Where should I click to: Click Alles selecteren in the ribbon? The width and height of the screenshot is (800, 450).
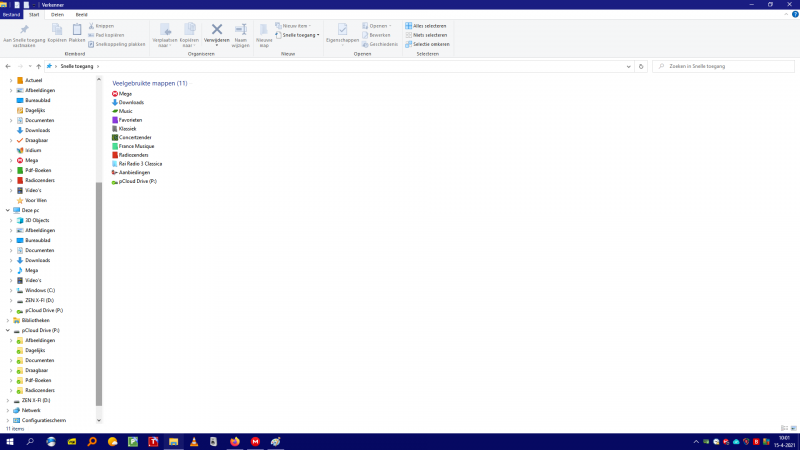(x=426, y=25)
